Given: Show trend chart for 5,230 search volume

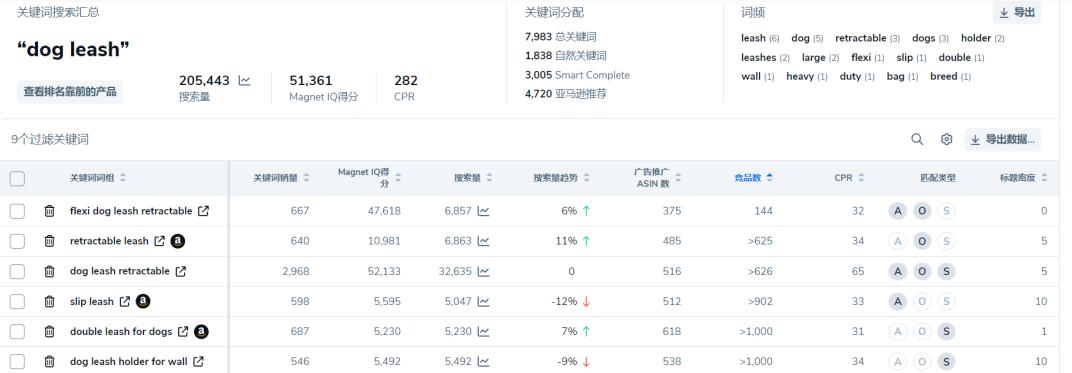Looking at the screenshot, I should (x=483, y=331).
